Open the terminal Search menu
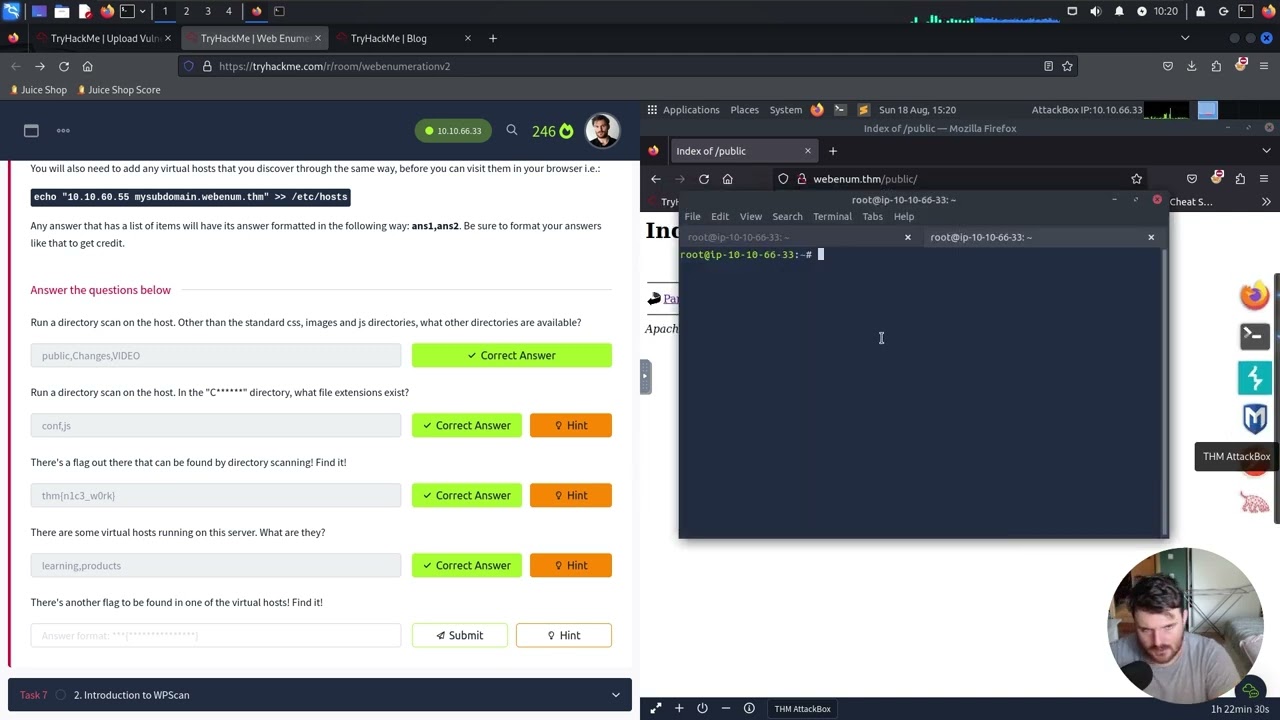The width and height of the screenshot is (1280, 720). [x=787, y=217]
